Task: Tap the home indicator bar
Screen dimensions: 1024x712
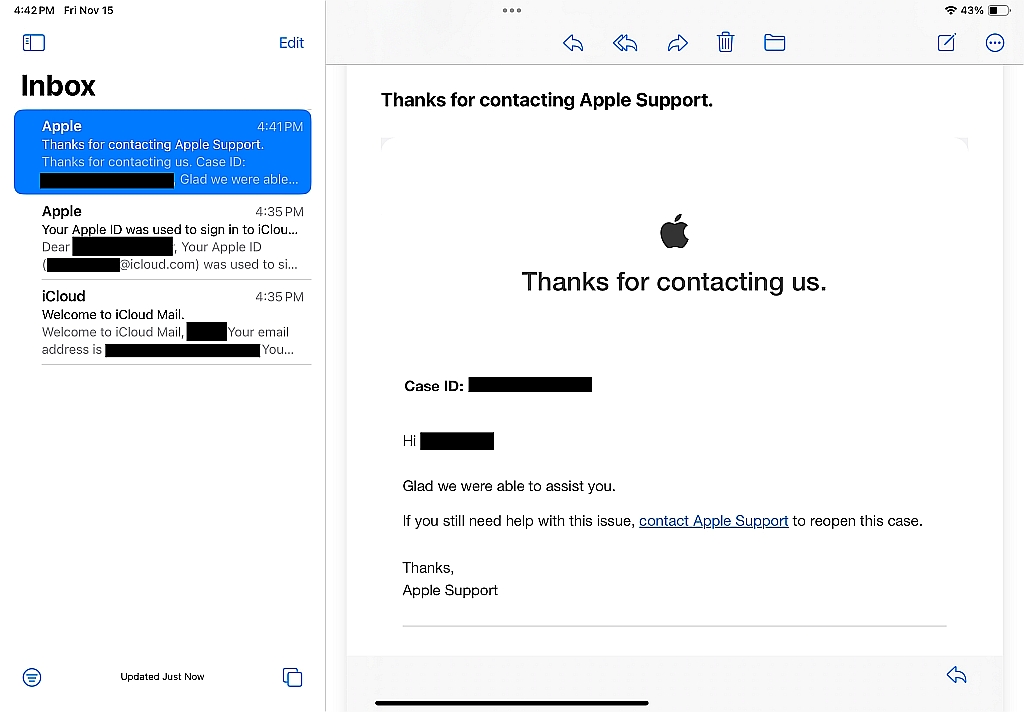Action: (512, 704)
